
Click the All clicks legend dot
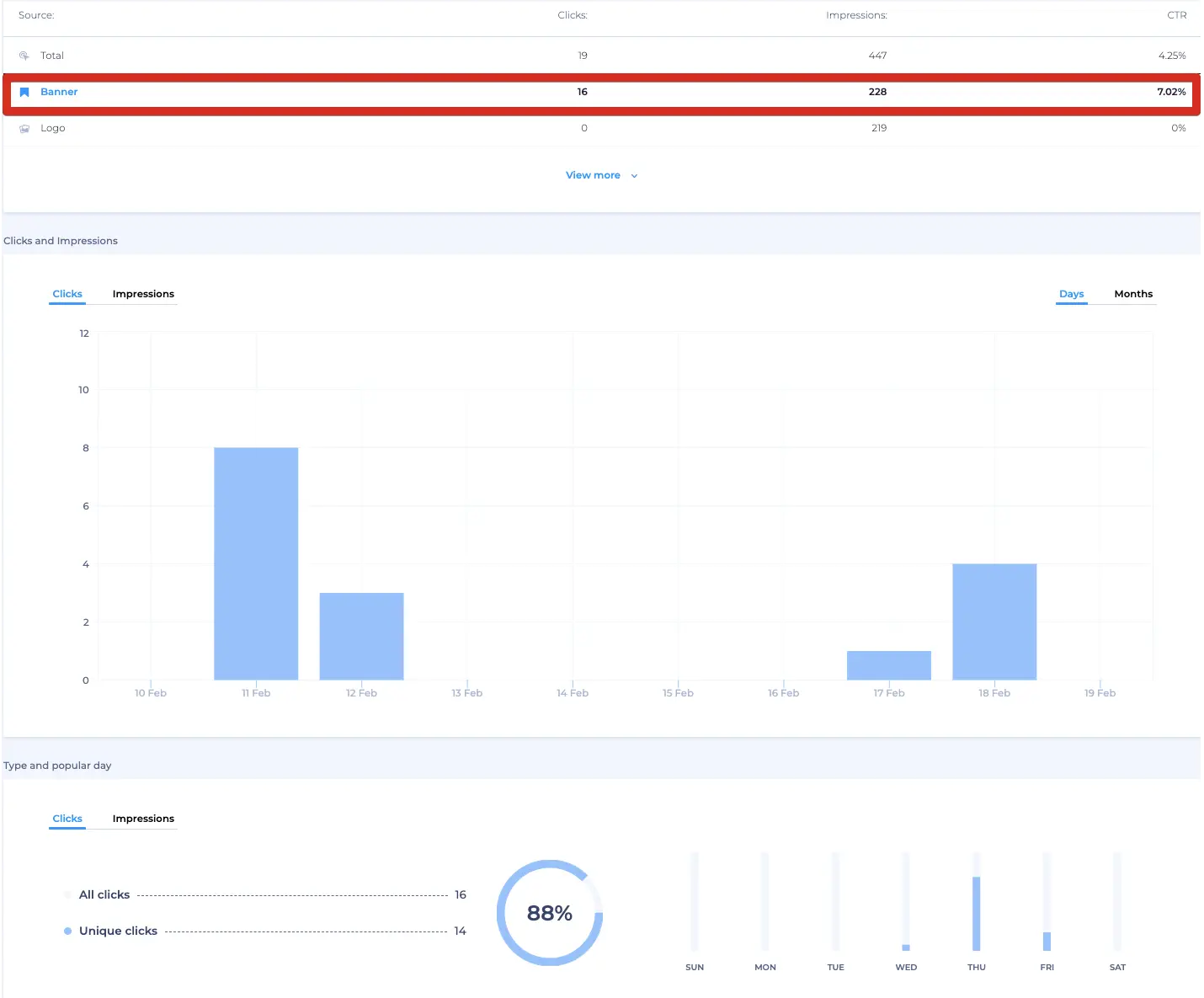pos(67,894)
